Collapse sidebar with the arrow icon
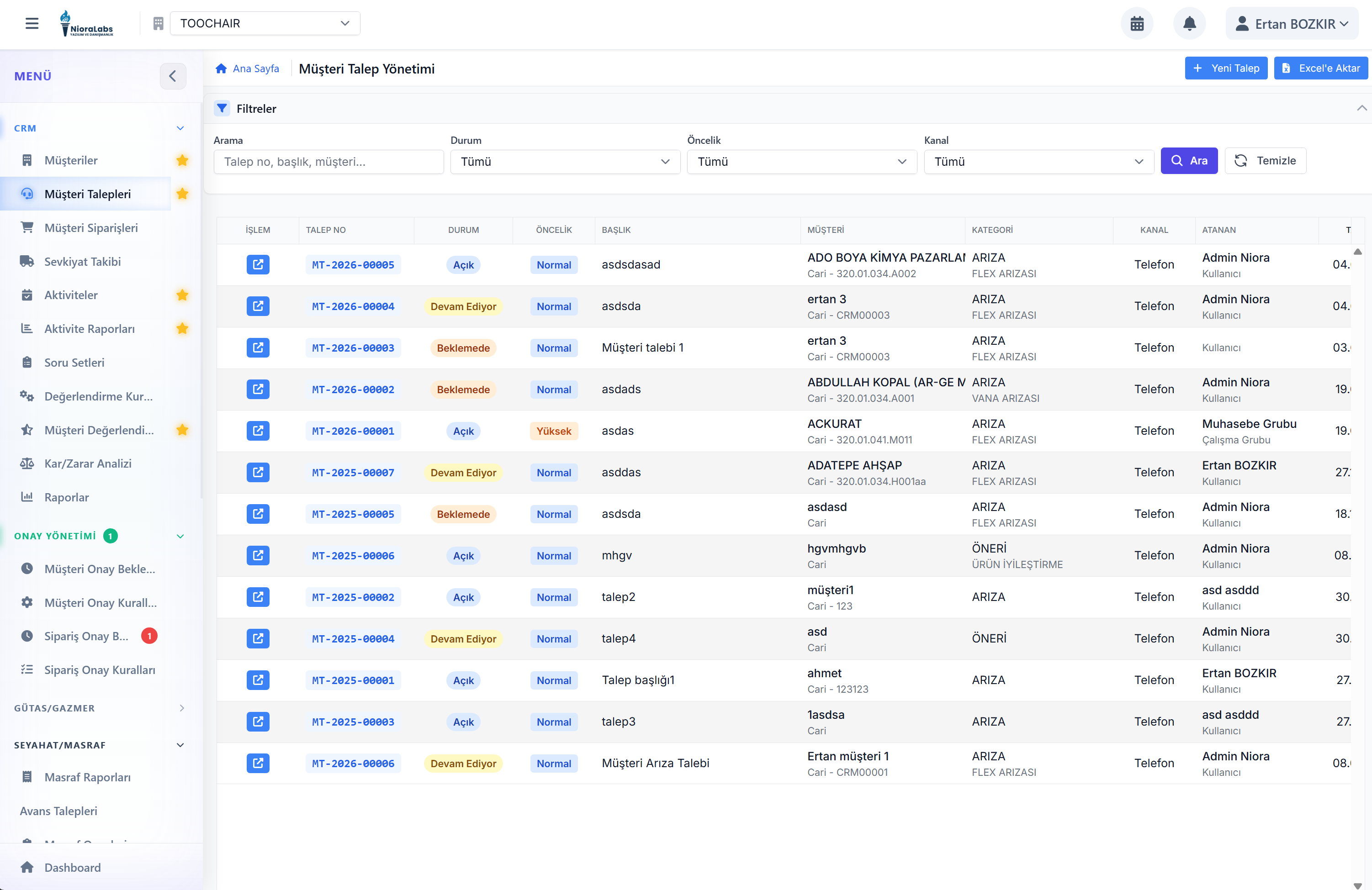This screenshot has height=890, width=1372. (172, 76)
